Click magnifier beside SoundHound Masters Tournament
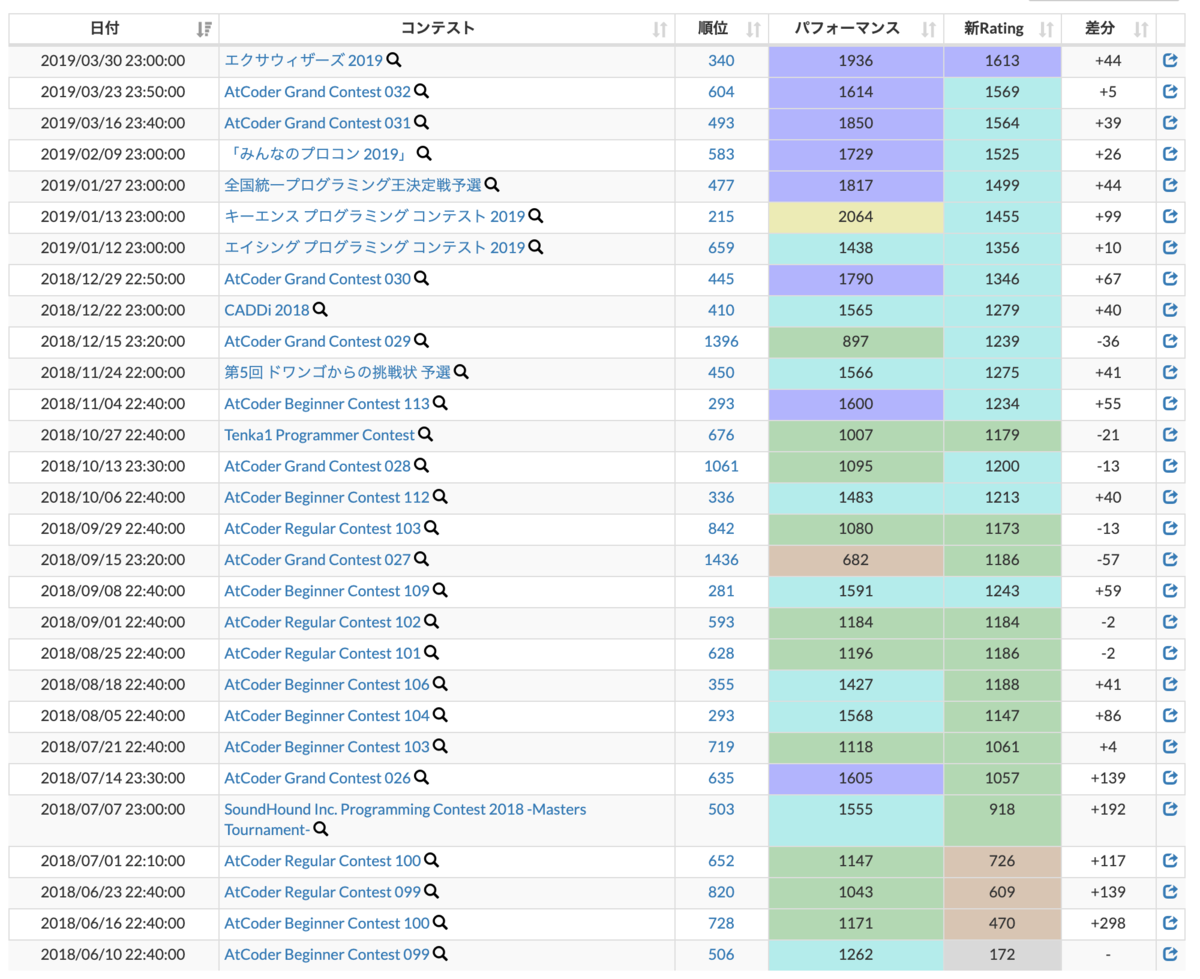The image size is (1200, 979). pyautogui.click(x=321, y=829)
